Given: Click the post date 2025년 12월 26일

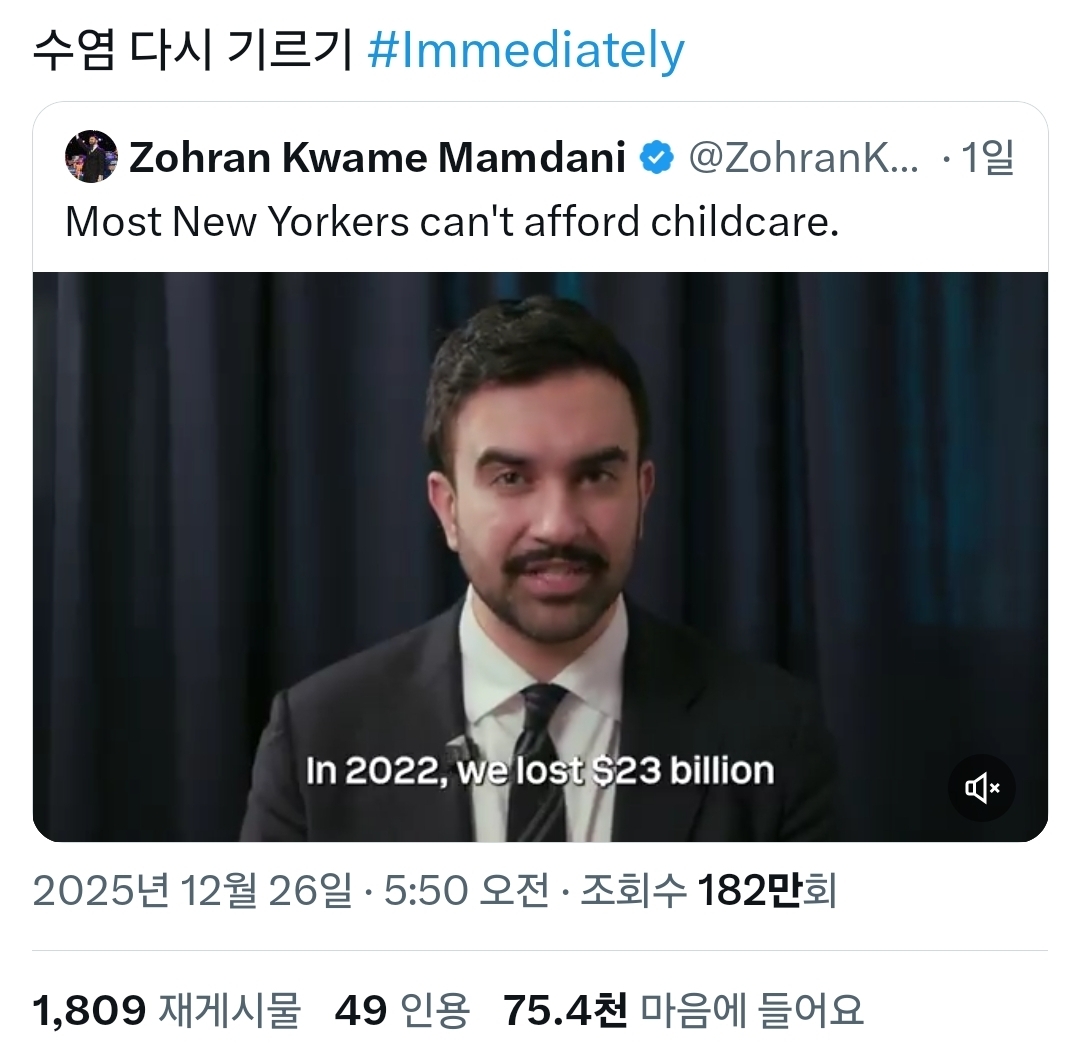Looking at the screenshot, I should [x=193, y=890].
